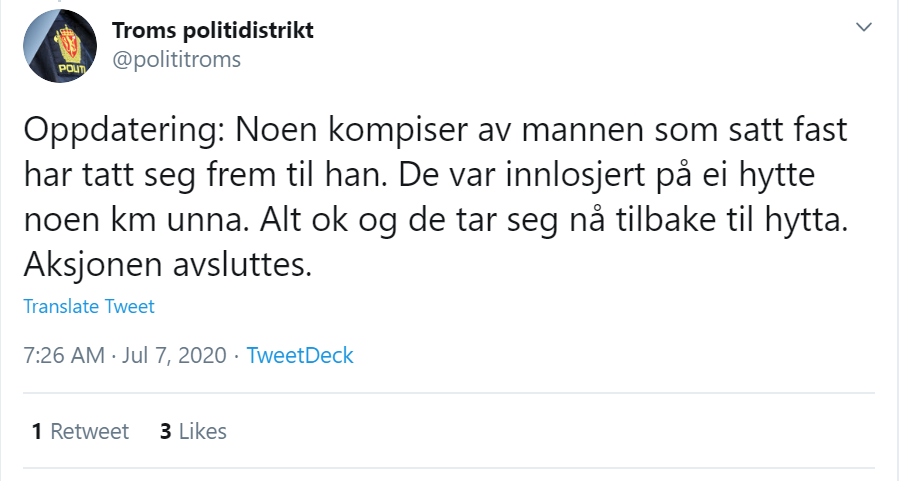Click the word Oppdatering in the tweet

(x=108, y=132)
